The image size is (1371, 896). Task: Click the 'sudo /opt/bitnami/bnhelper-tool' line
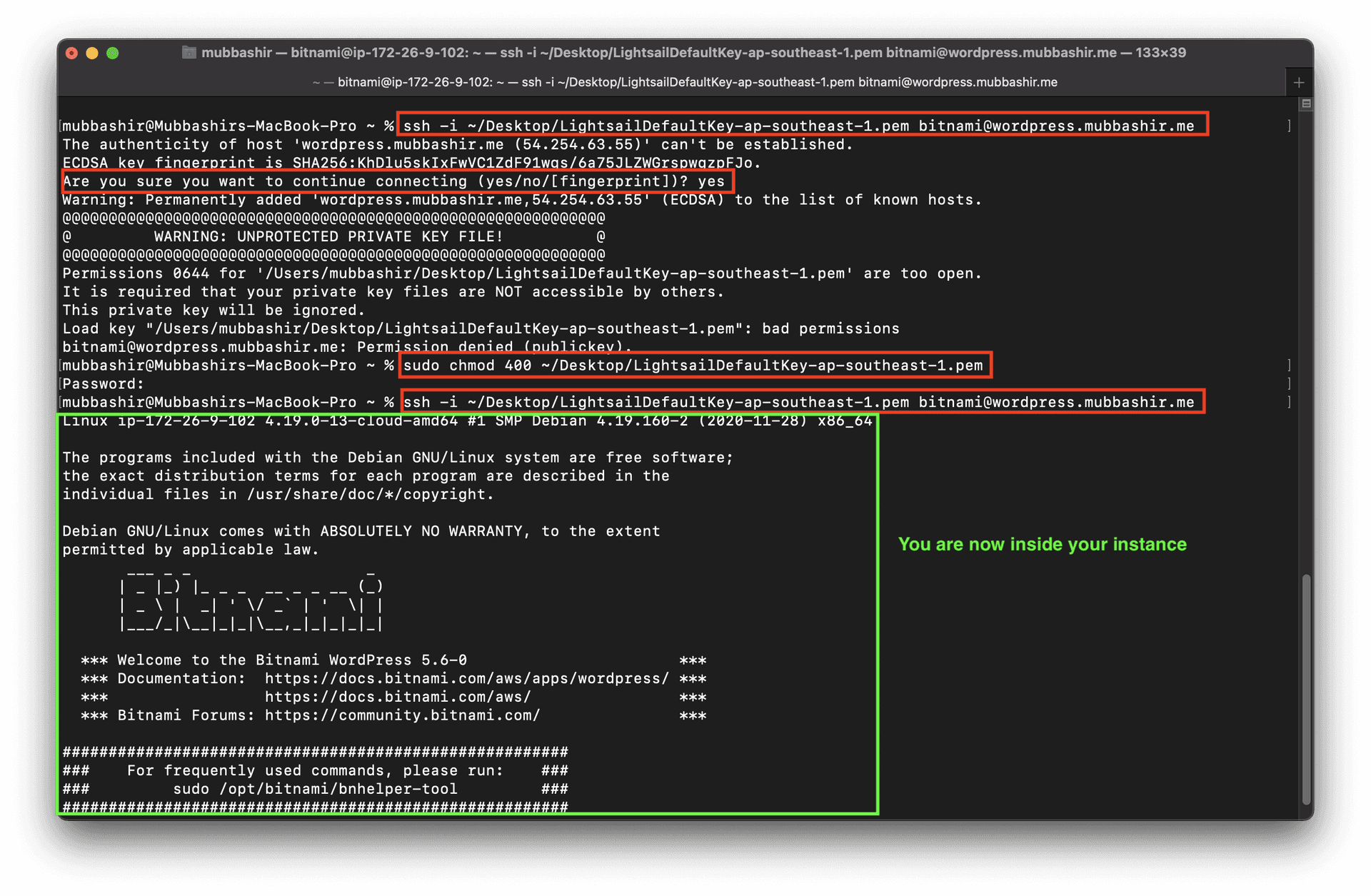[x=315, y=790]
